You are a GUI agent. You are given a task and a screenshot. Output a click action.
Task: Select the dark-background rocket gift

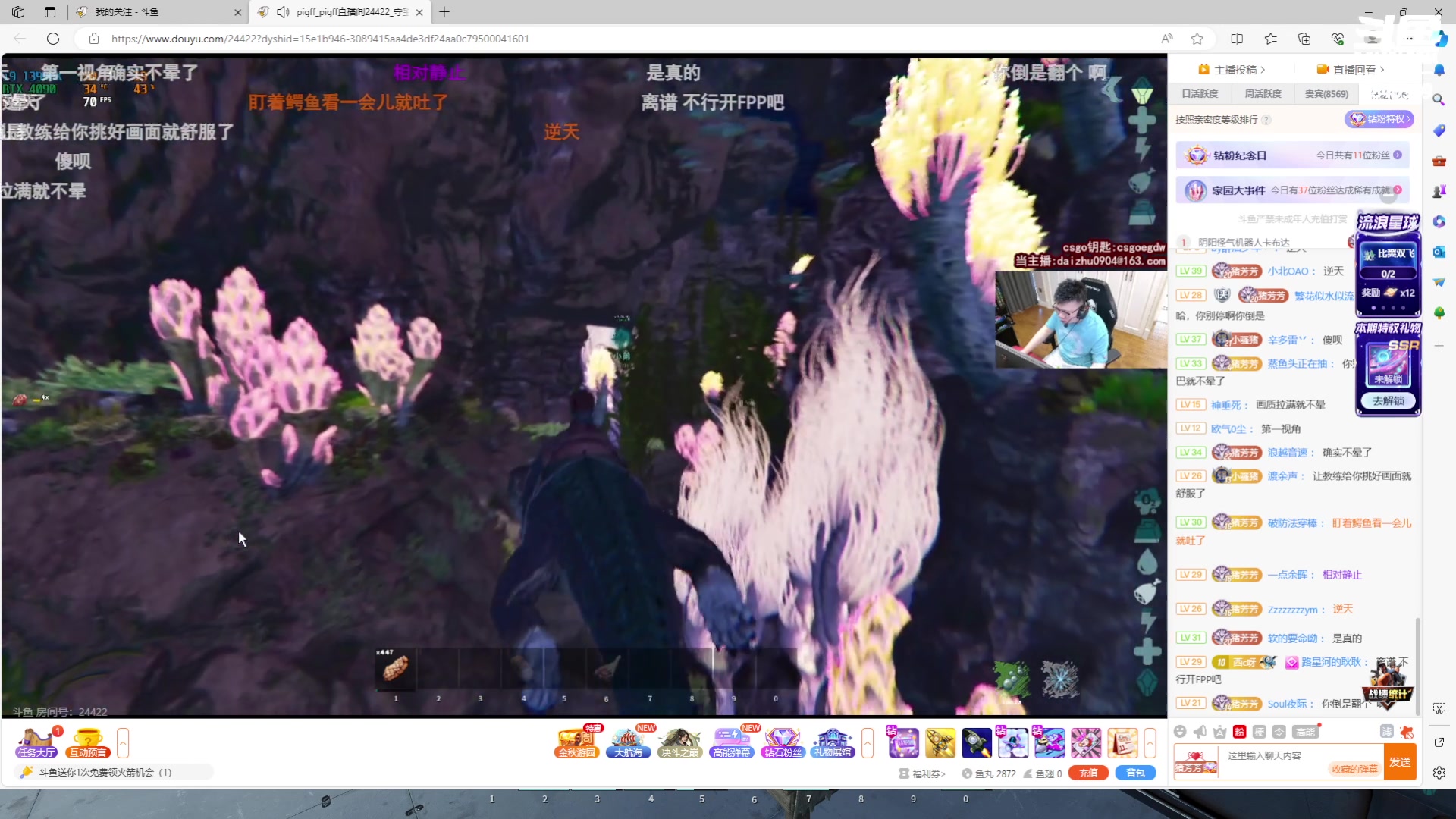[977, 743]
